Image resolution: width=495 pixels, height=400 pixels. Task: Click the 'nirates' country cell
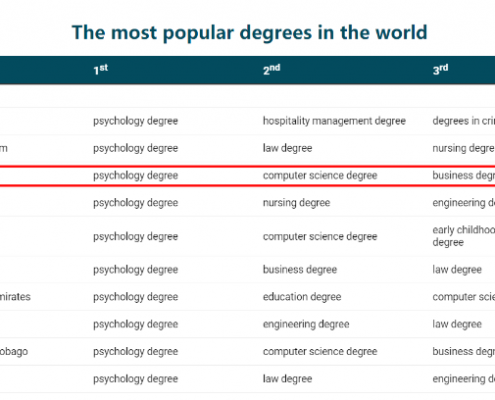(x=15, y=297)
